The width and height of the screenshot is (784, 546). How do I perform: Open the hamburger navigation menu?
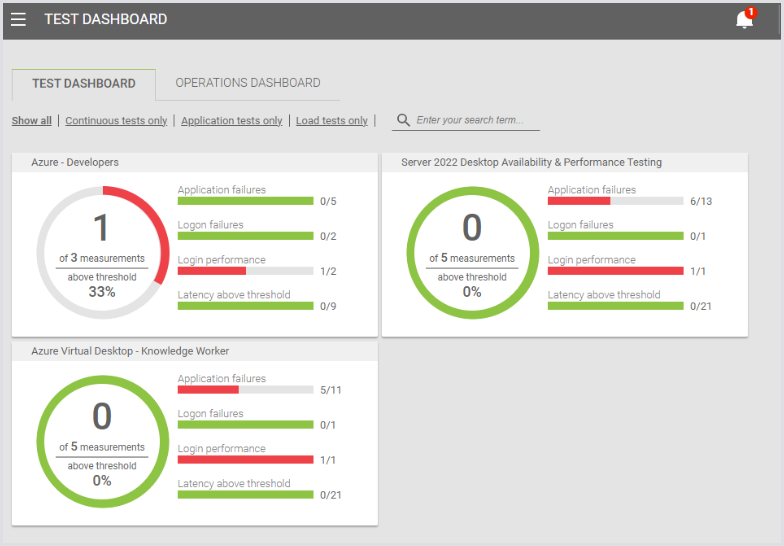(x=18, y=19)
